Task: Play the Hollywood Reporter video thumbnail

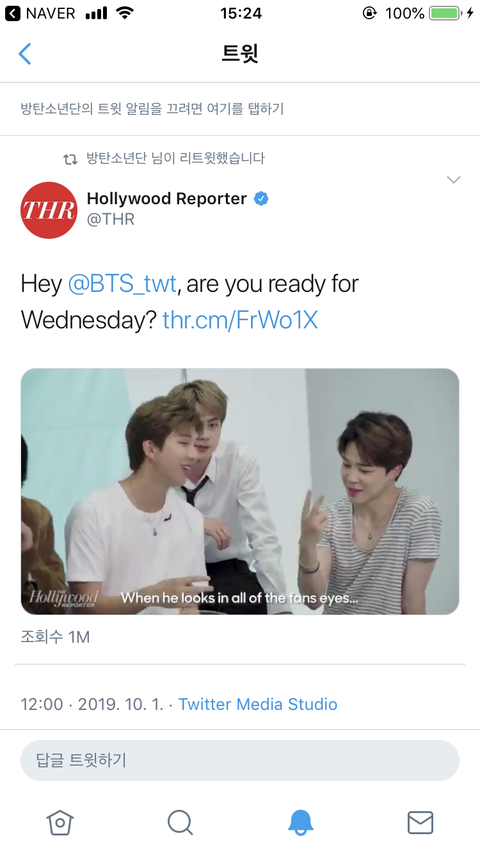Action: tap(240, 491)
